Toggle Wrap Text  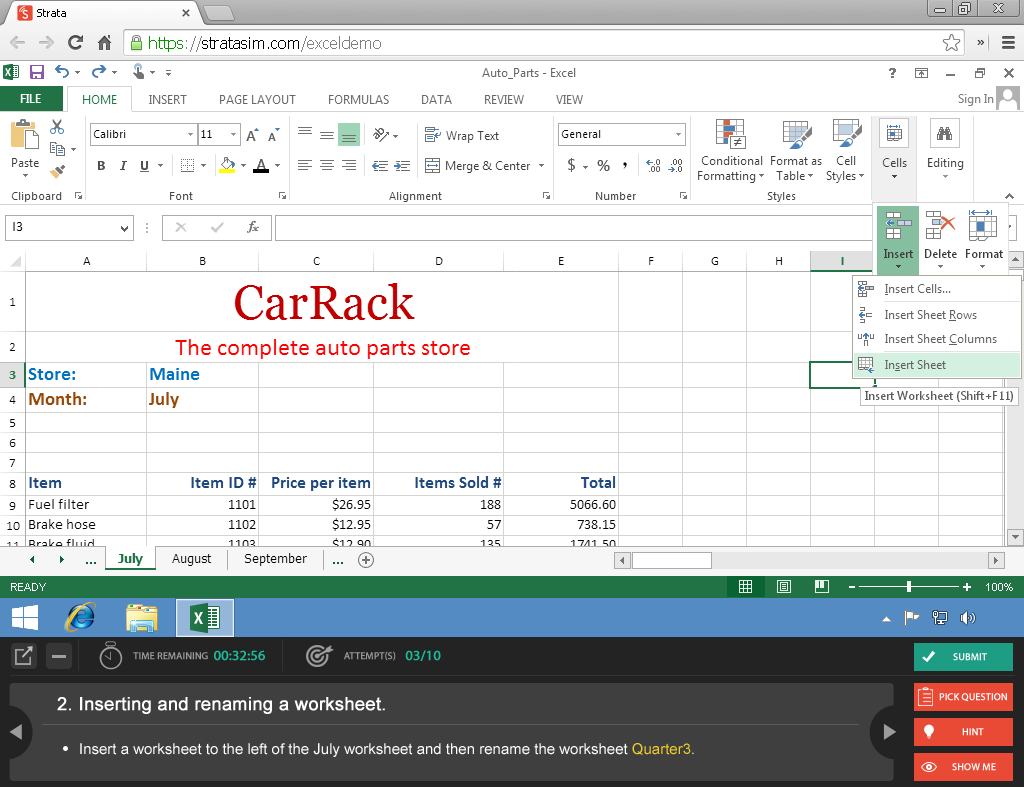[x=462, y=135]
